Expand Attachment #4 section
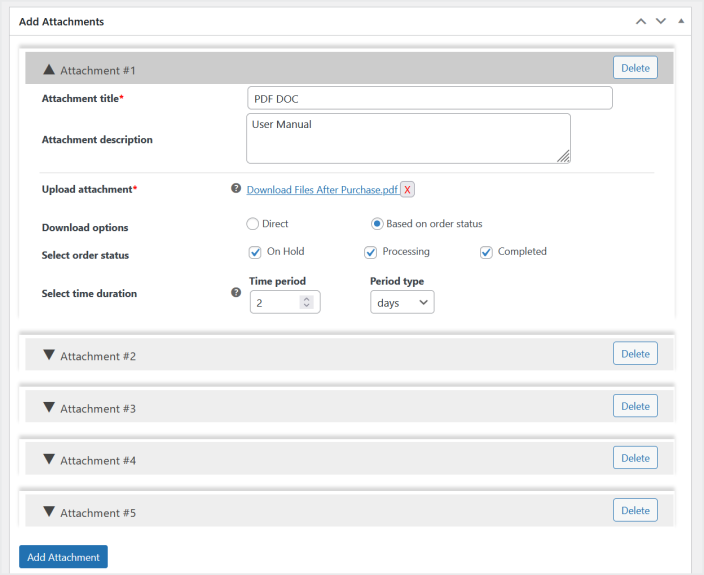Viewport: 704px width, 575px height. click(49, 459)
